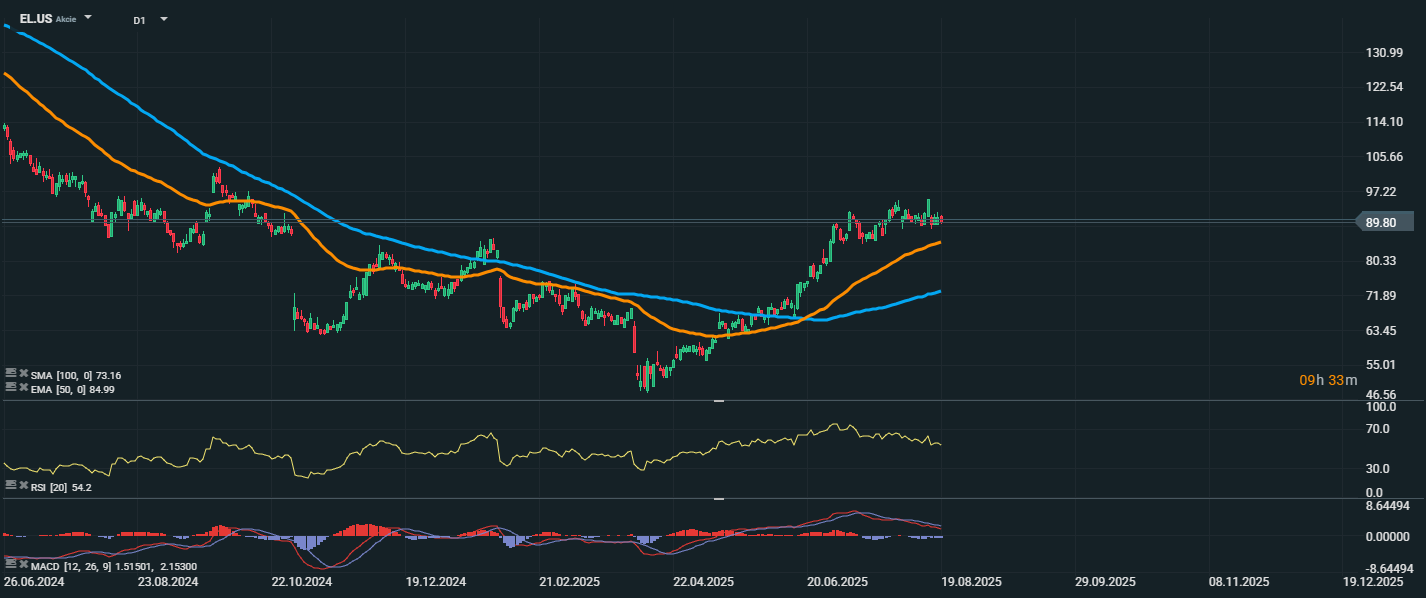This screenshot has width=1426, height=598.
Task: Click the 114.10 price axis label
Action: (1382, 122)
